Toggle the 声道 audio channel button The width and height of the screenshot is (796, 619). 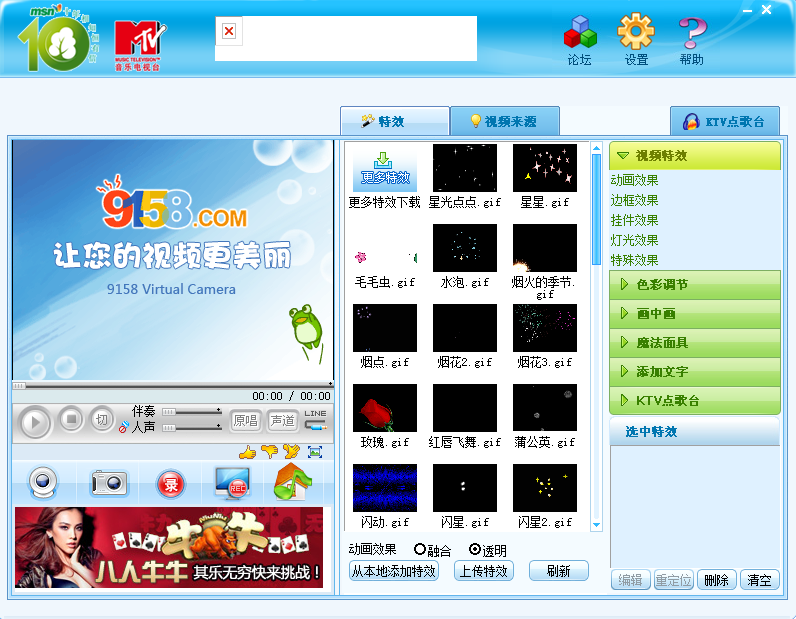282,420
